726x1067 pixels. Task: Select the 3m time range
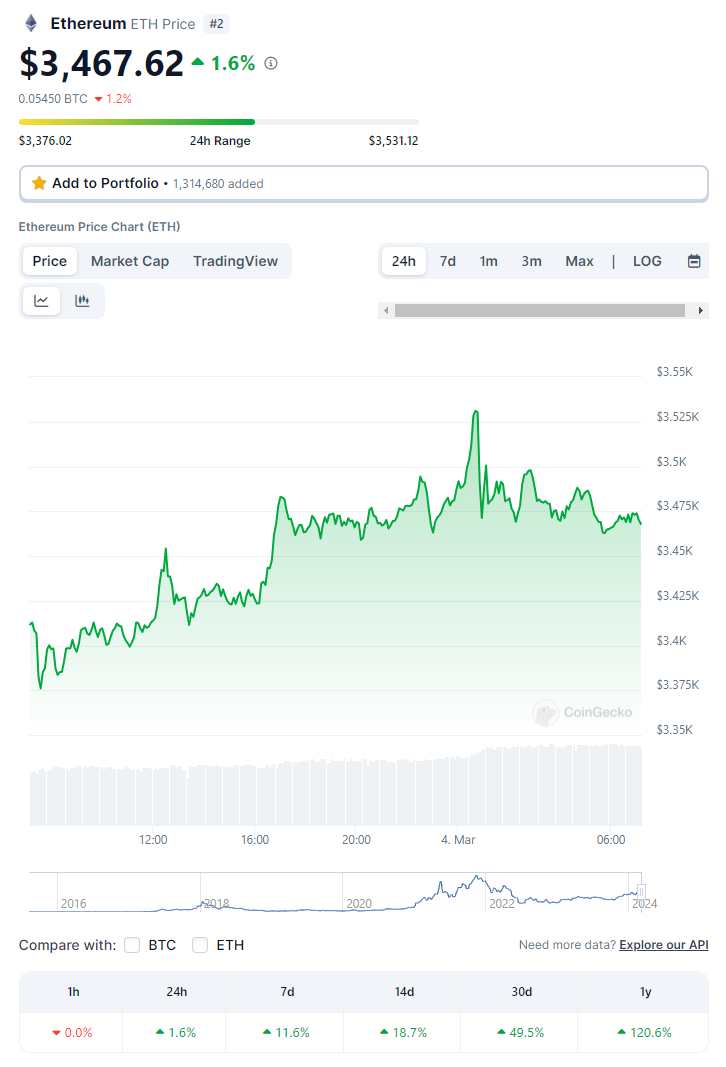[531, 261]
